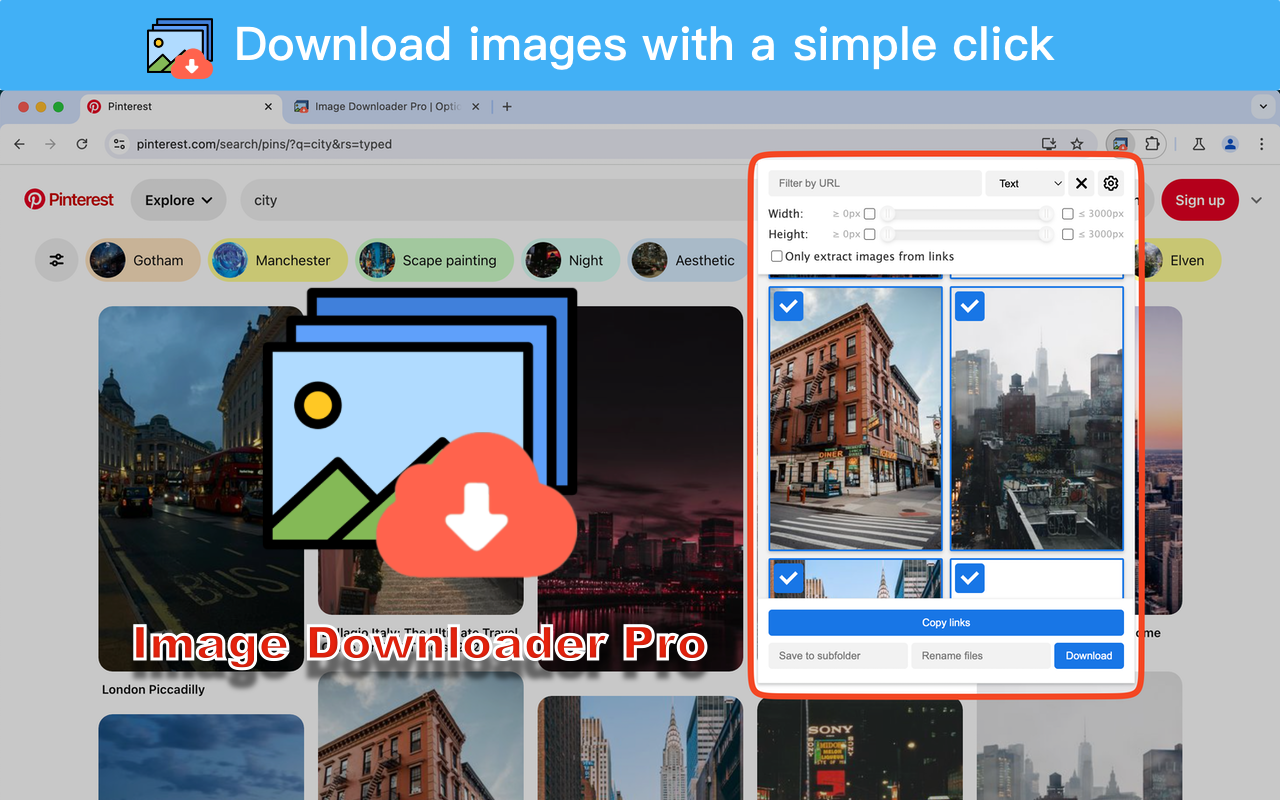Open the Text filter type dropdown
The image size is (1280, 800).
[1027, 183]
